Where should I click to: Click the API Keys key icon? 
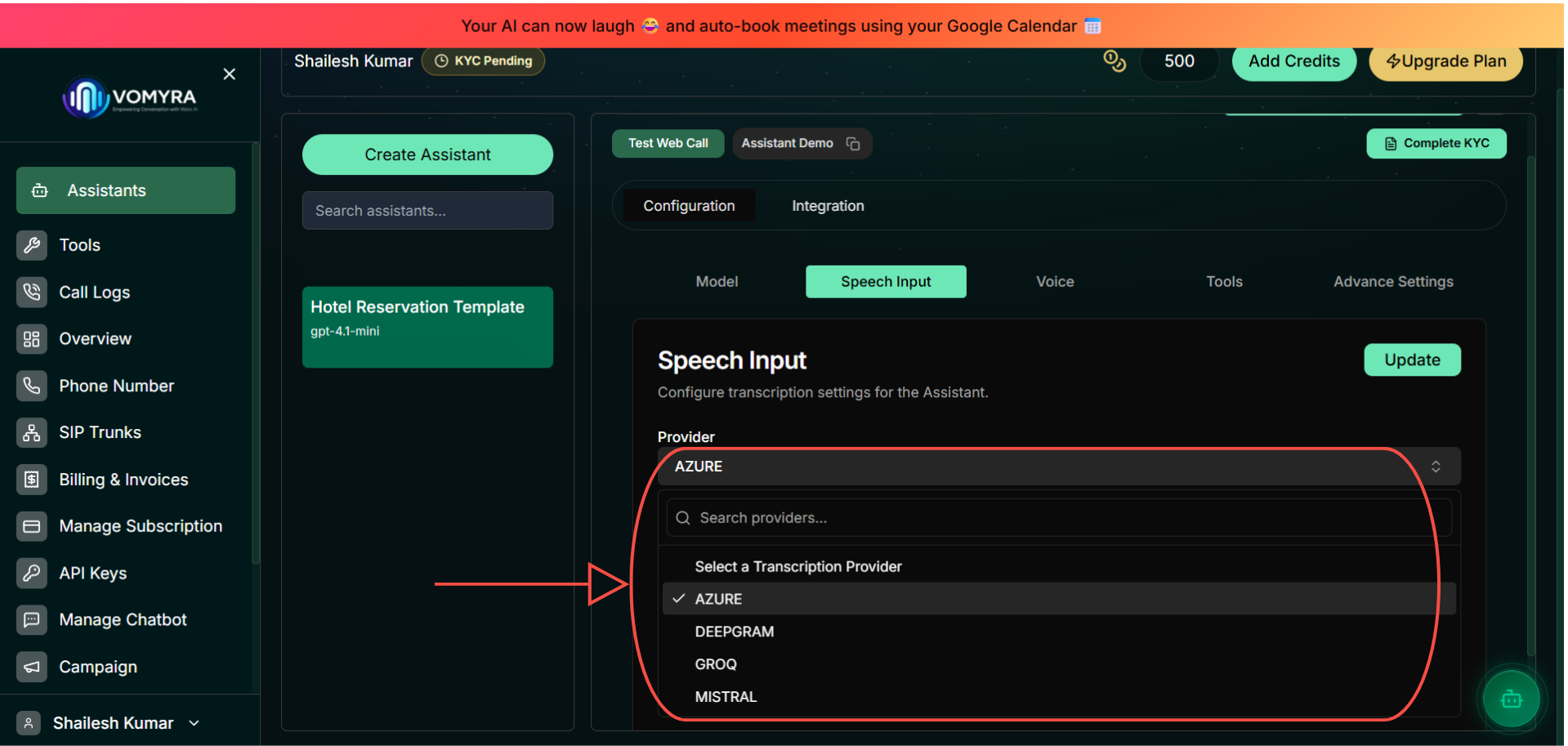pos(31,573)
